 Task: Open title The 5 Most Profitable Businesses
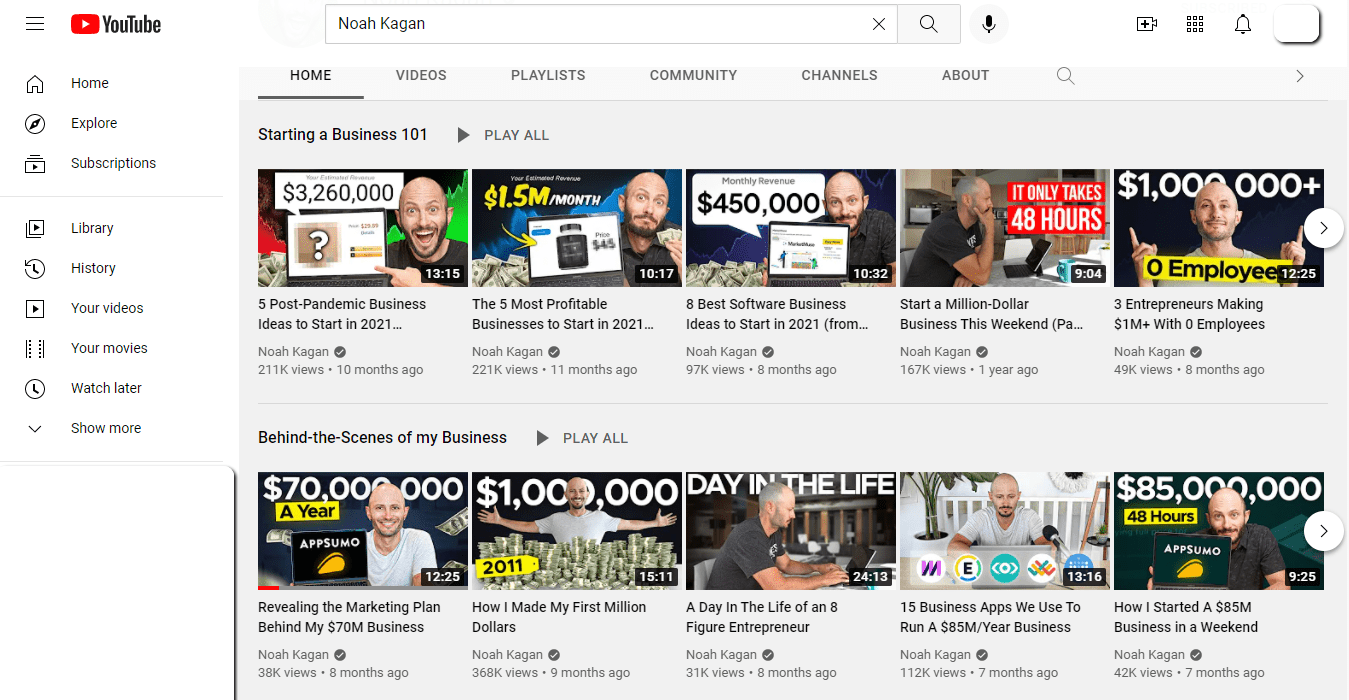(x=563, y=314)
